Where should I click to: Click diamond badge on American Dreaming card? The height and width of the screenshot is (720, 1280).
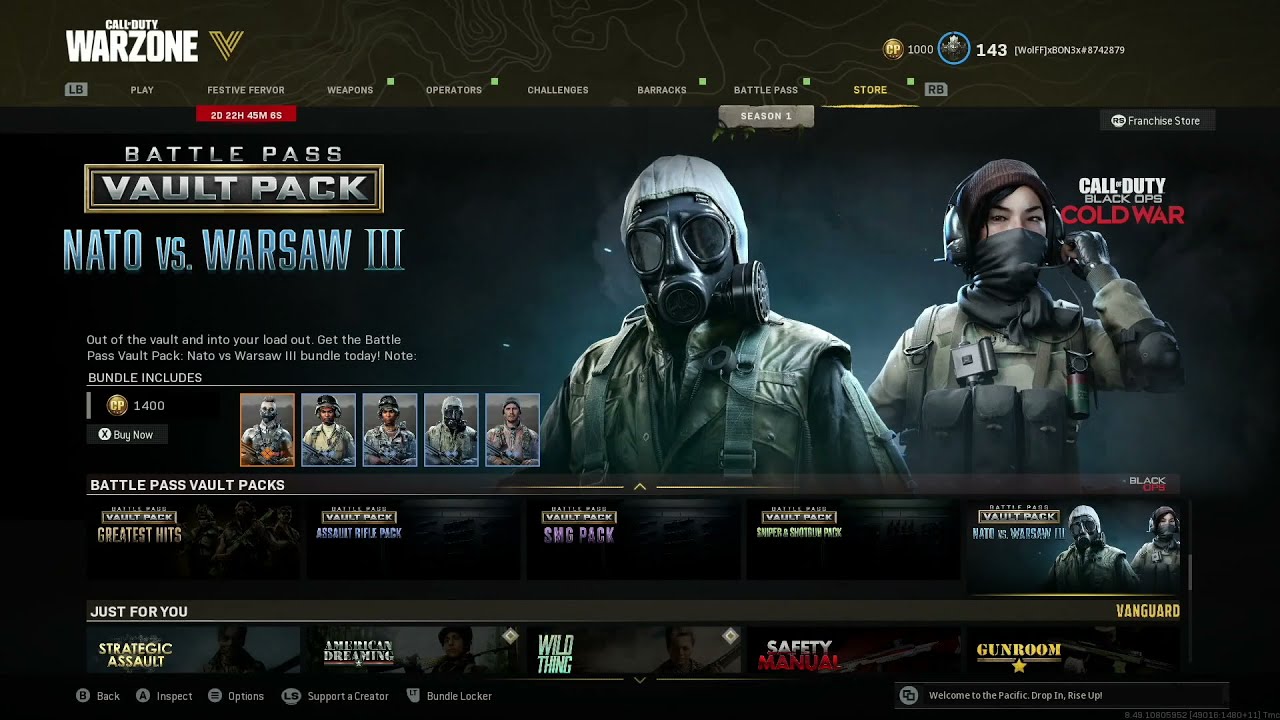click(510, 636)
